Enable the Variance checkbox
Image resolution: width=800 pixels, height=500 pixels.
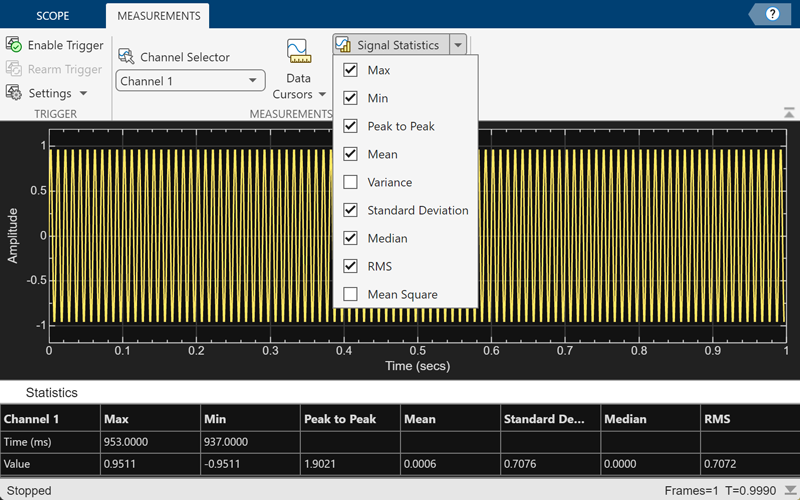350,182
